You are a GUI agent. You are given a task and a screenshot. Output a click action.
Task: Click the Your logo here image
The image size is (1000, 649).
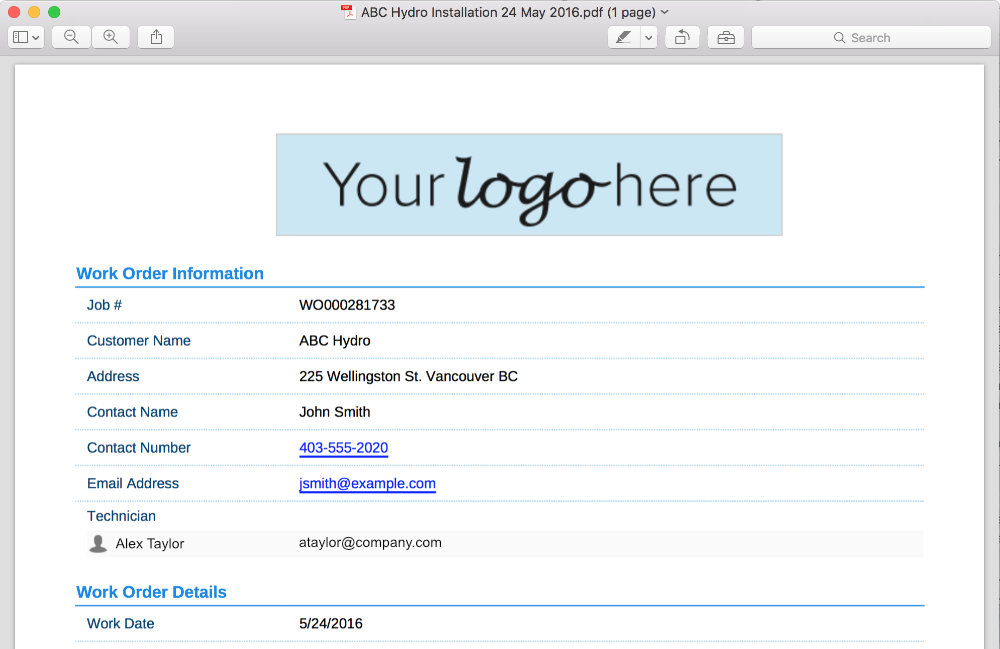click(x=529, y=185)
